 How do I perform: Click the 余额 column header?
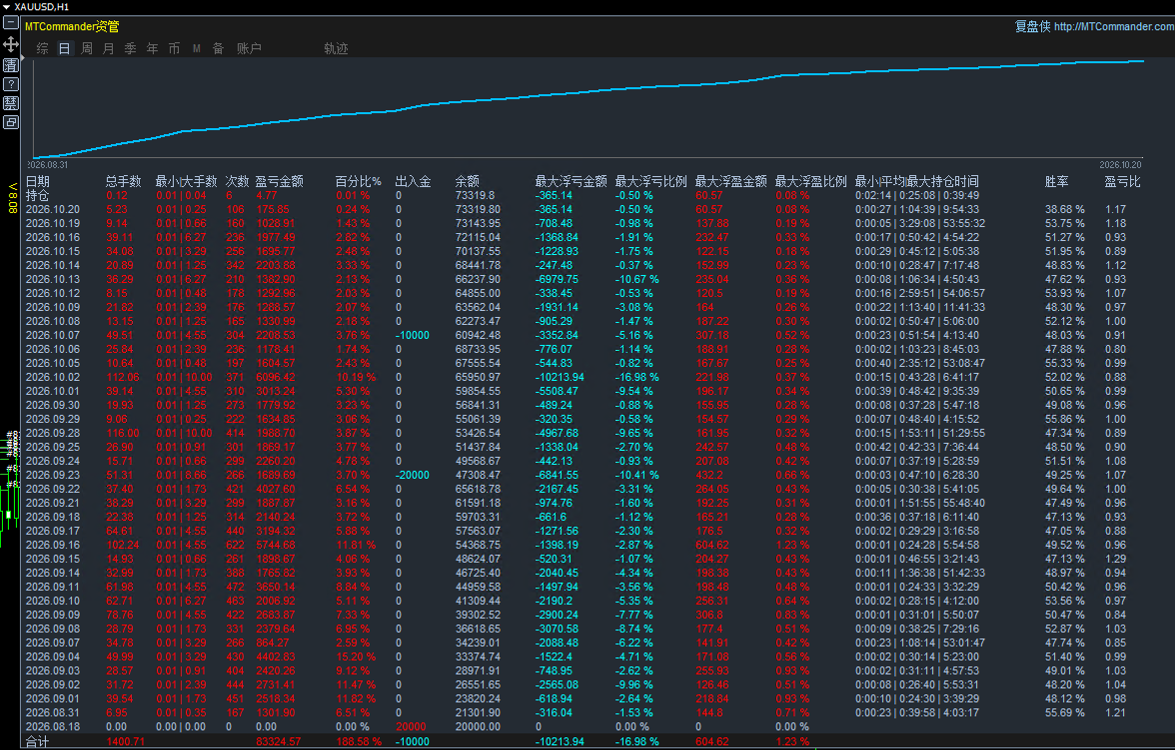coord(467,181)
